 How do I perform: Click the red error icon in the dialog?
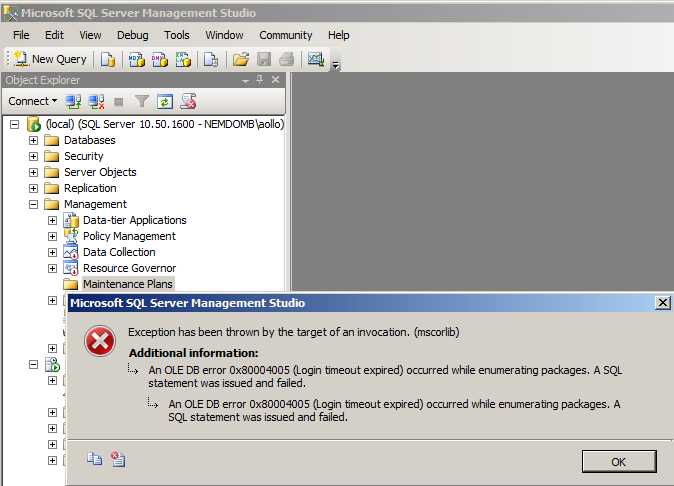point(100,341)
